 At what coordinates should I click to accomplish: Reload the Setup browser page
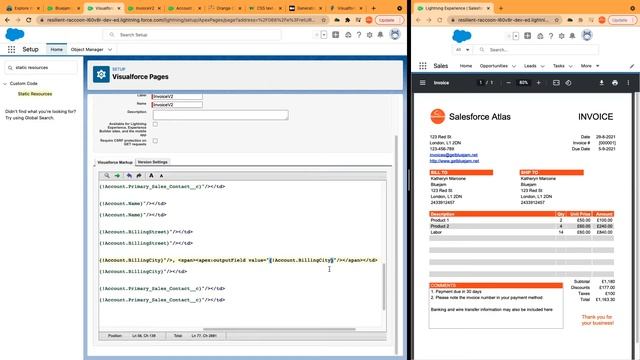pos(29,20)
